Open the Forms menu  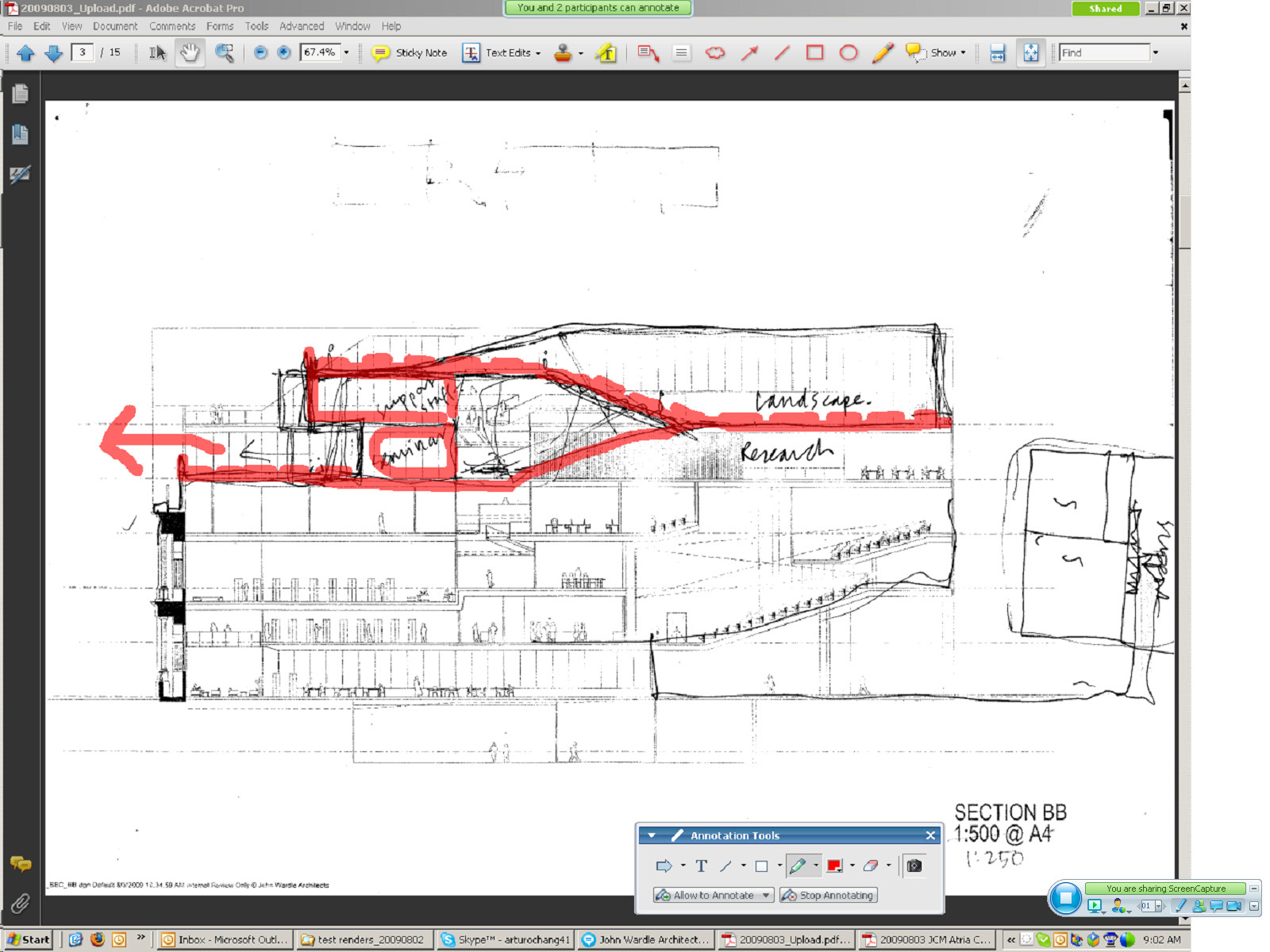pos(220,26)
